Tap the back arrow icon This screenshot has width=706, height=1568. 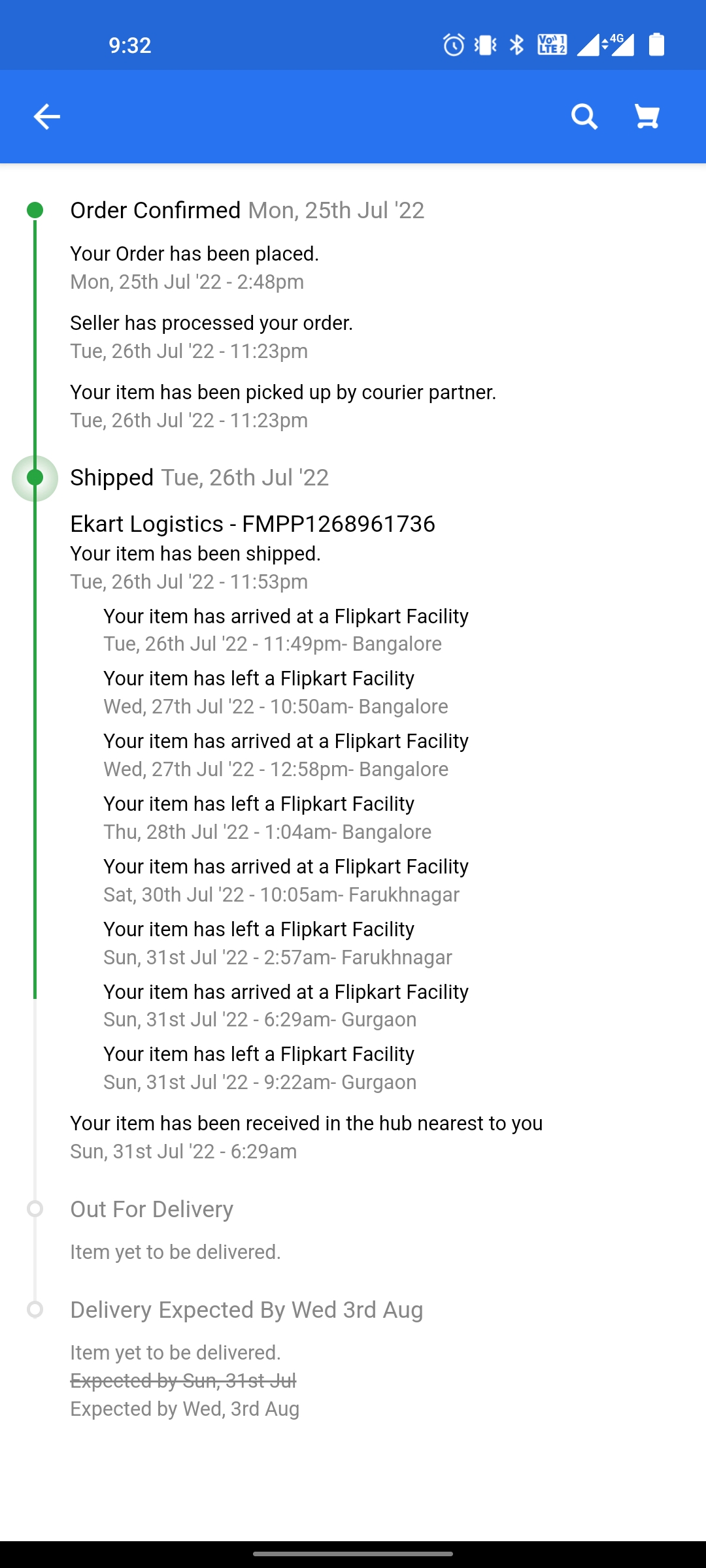pyautogui.click(x=46, y=117)
